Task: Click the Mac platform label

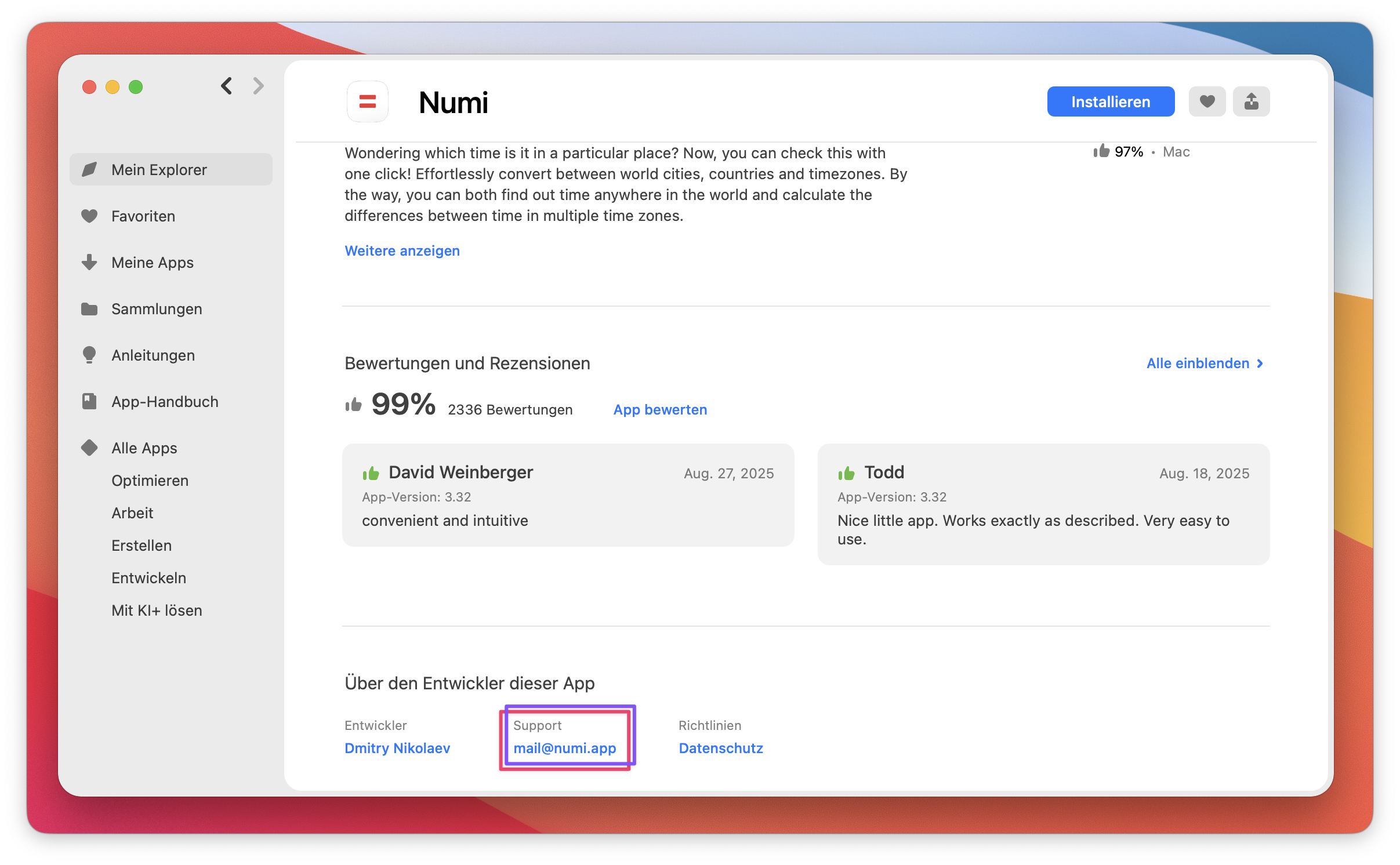Action: (x=1176, y=151)
